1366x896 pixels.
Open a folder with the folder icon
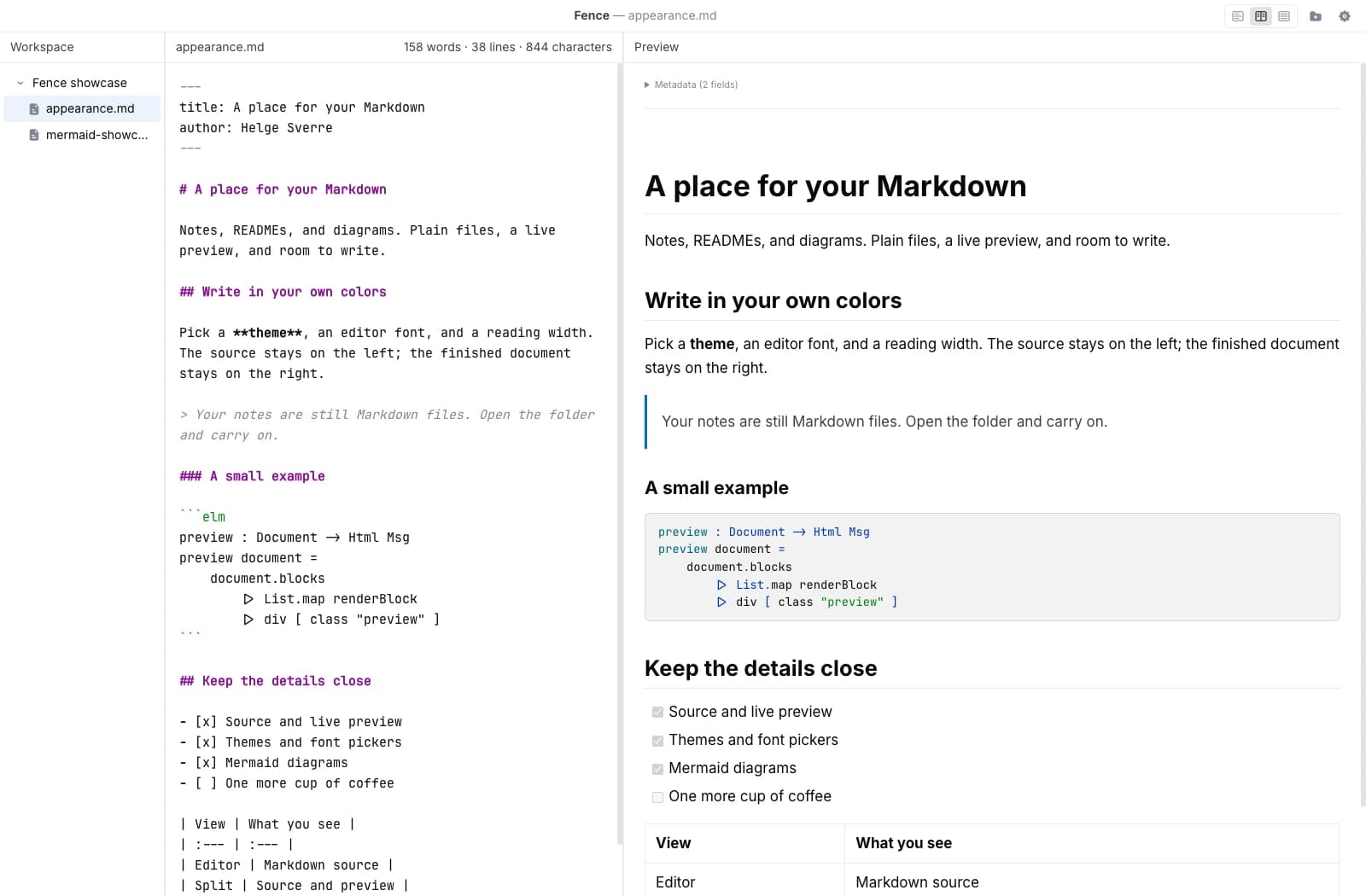click(x=1316, y=16)
